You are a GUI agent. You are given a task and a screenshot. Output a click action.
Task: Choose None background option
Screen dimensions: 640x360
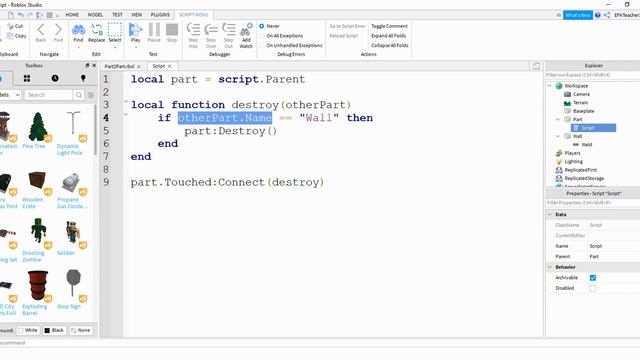[81, 330]
